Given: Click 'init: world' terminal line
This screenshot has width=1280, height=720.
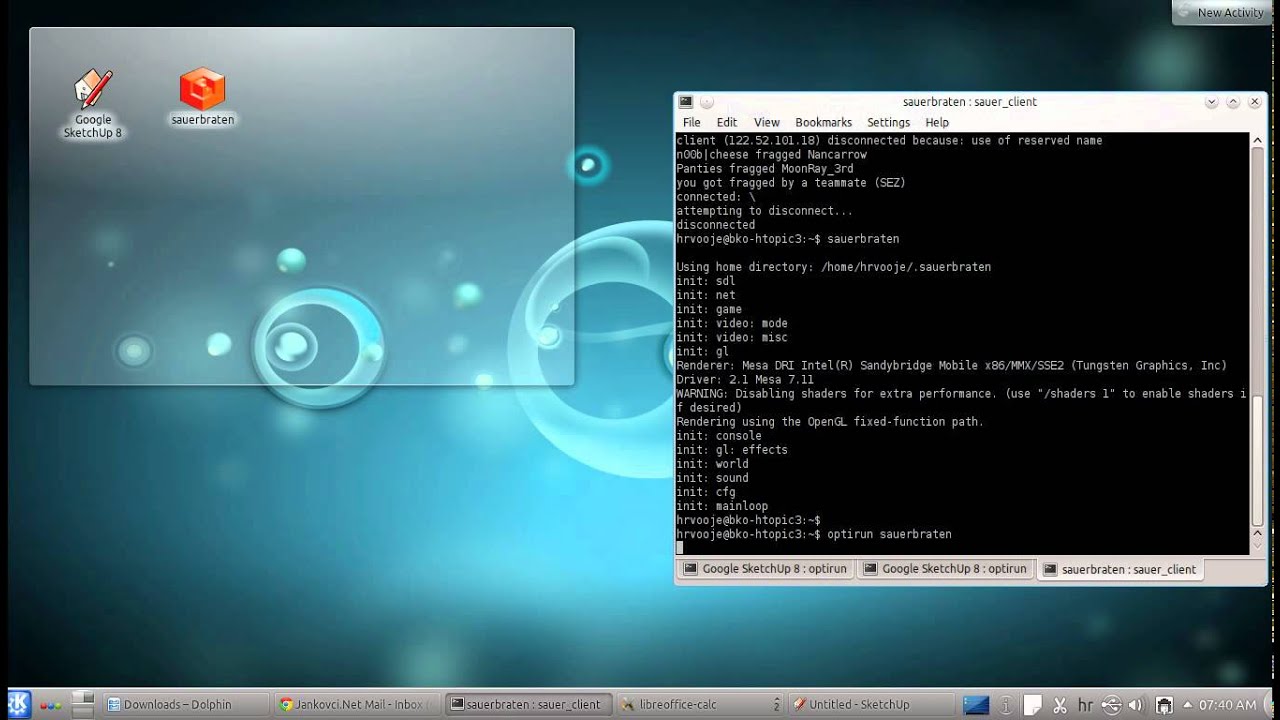Looking at the screenshot, I should (712, 464).
